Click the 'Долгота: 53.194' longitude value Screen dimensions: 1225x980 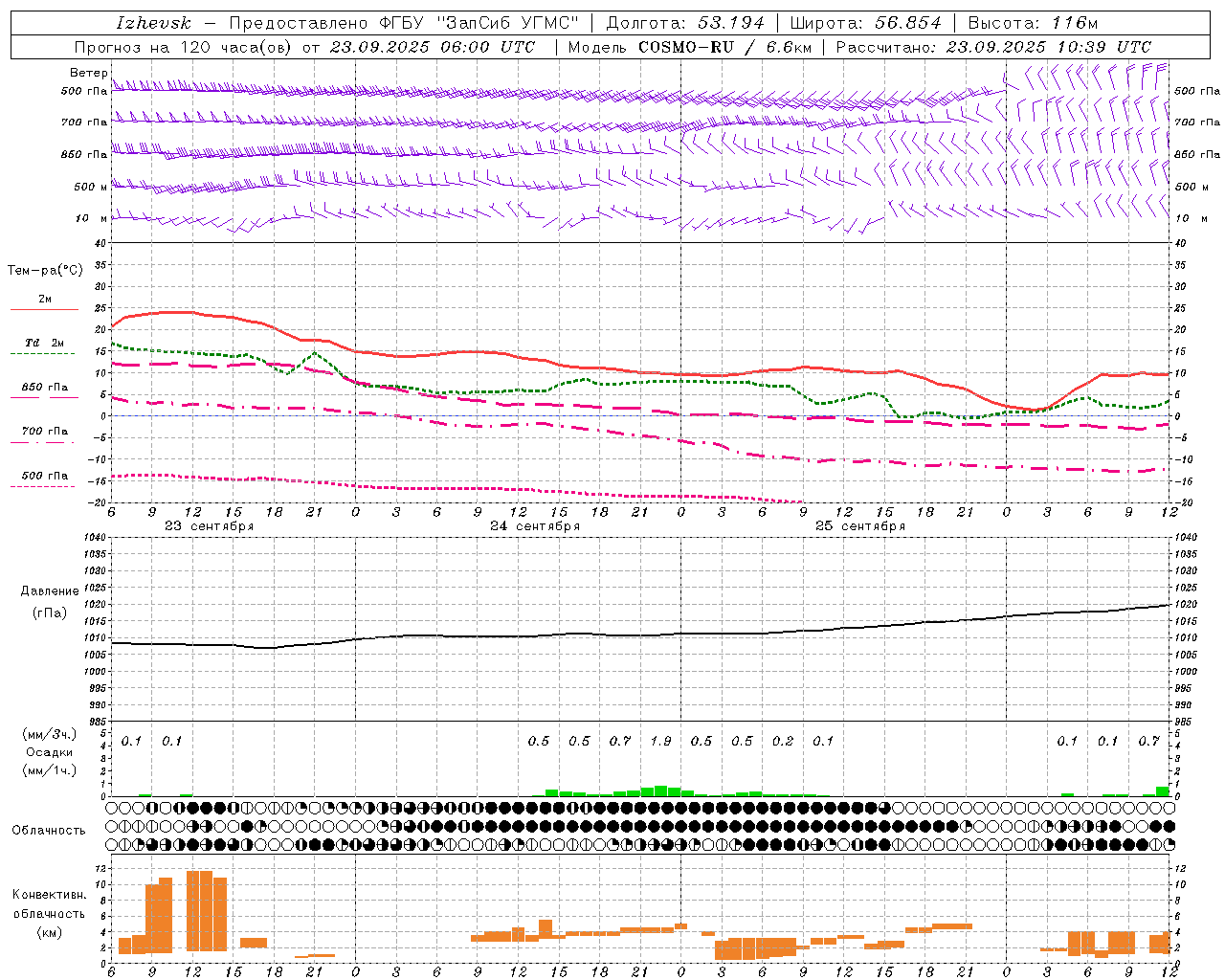point(685,23)
